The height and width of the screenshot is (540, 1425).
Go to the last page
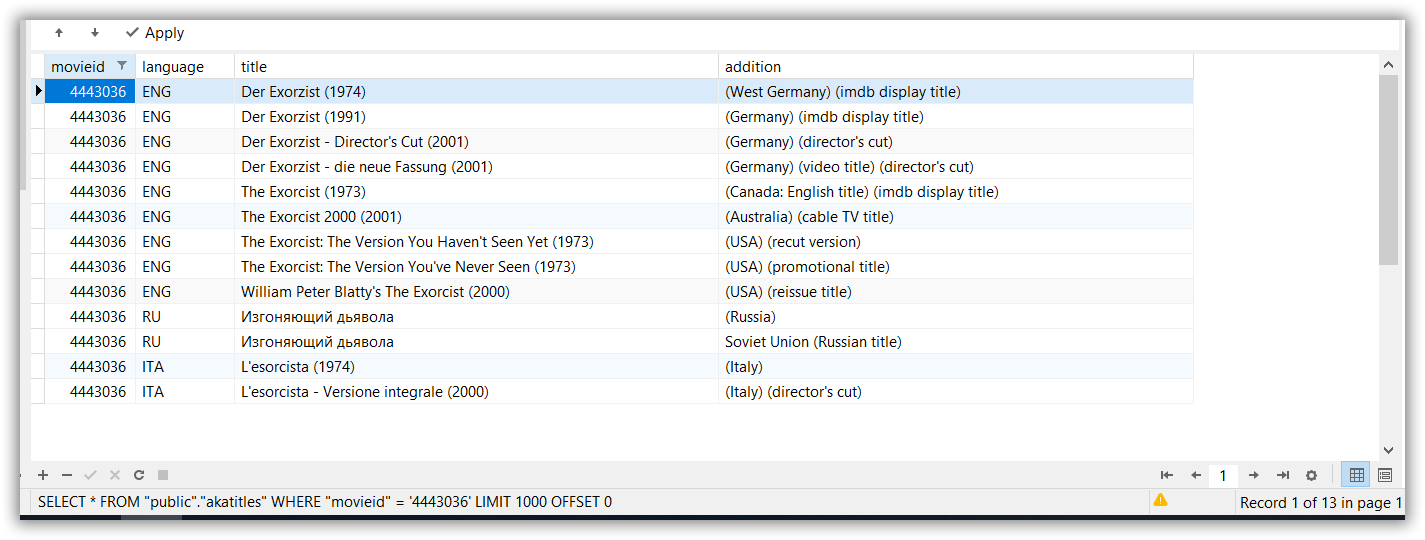tap(1283, 475)
